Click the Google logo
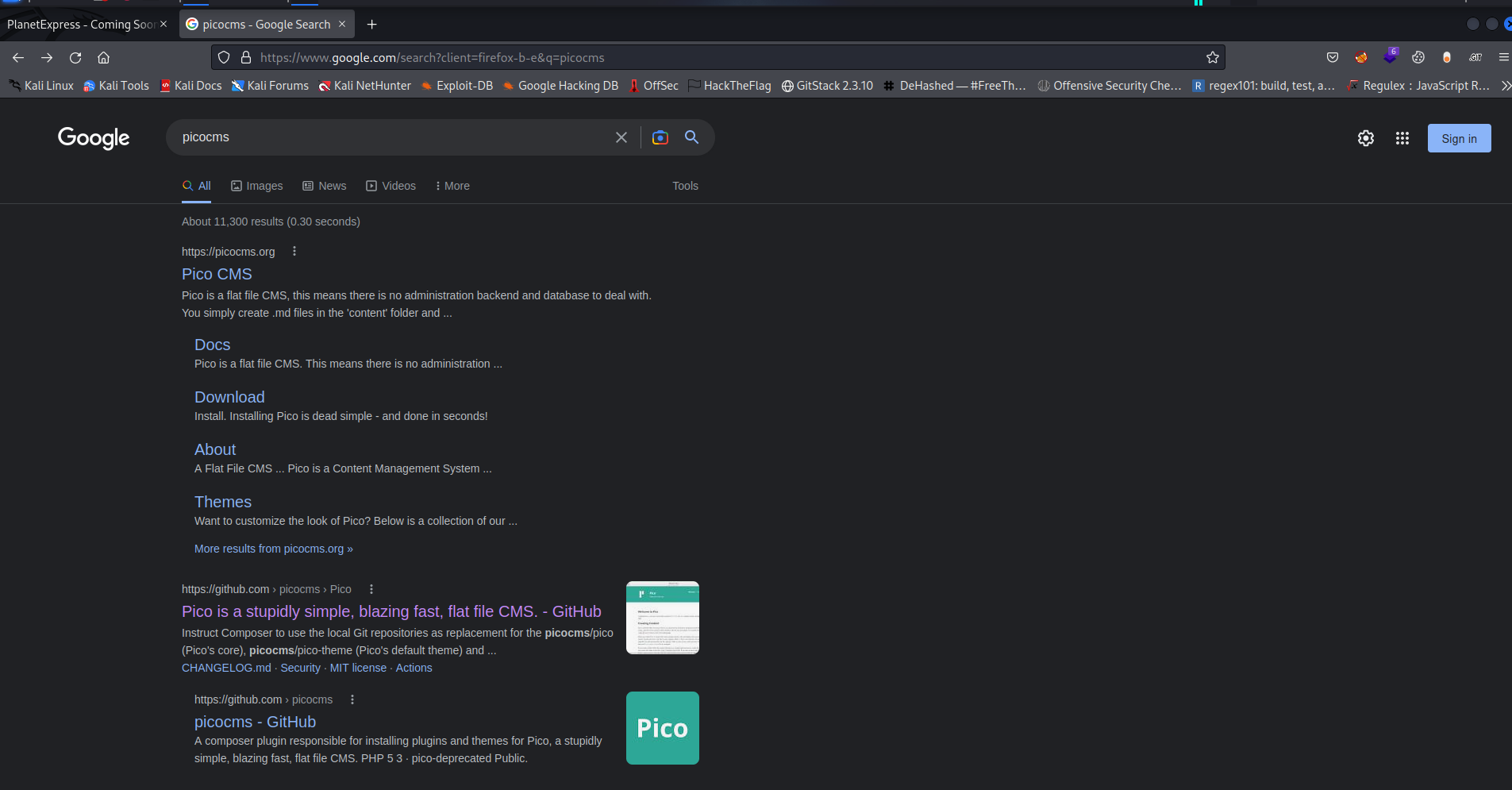The width and height of the screenshot is (1512, 790). [x=94, y=138]
